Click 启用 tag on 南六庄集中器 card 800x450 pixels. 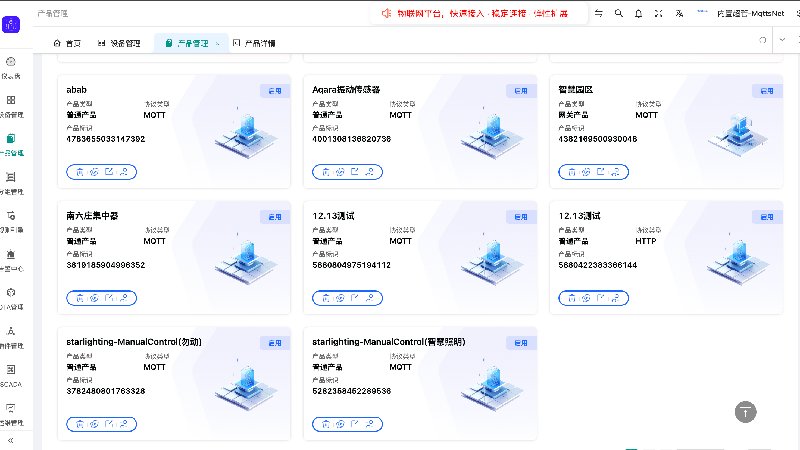[x=275, y=217]
